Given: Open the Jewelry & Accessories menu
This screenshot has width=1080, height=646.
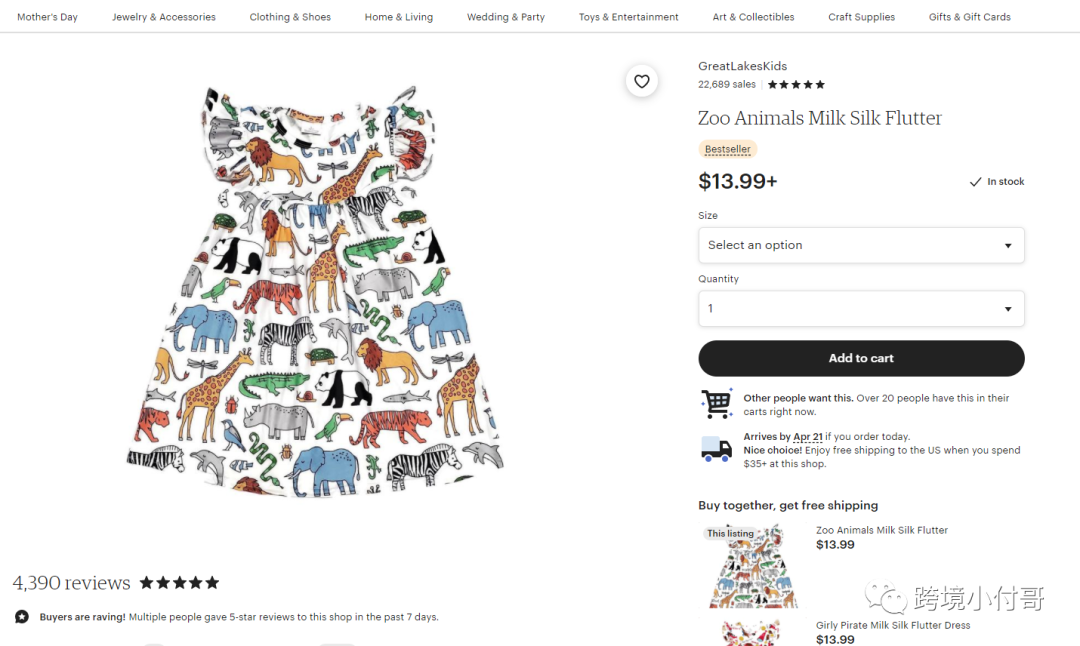Looking at the screenshot, I should click(x=164, y=17).
